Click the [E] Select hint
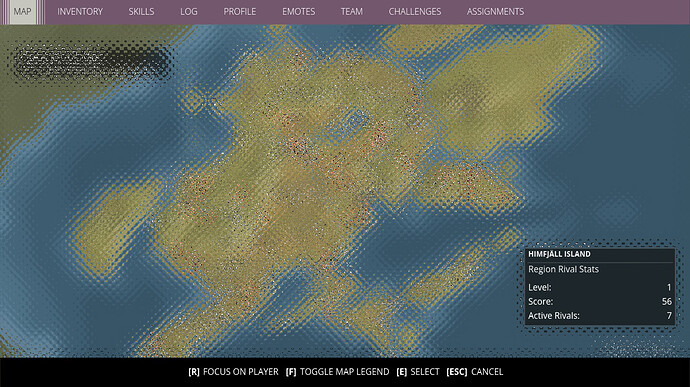 click(418, 372)
